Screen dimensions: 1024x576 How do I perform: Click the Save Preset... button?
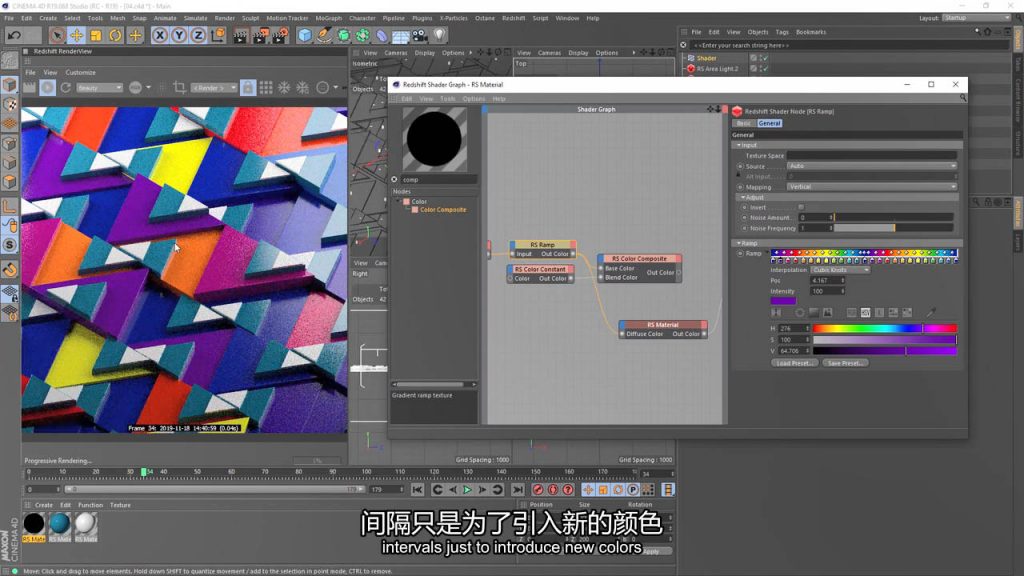click(x=845, y=363)
